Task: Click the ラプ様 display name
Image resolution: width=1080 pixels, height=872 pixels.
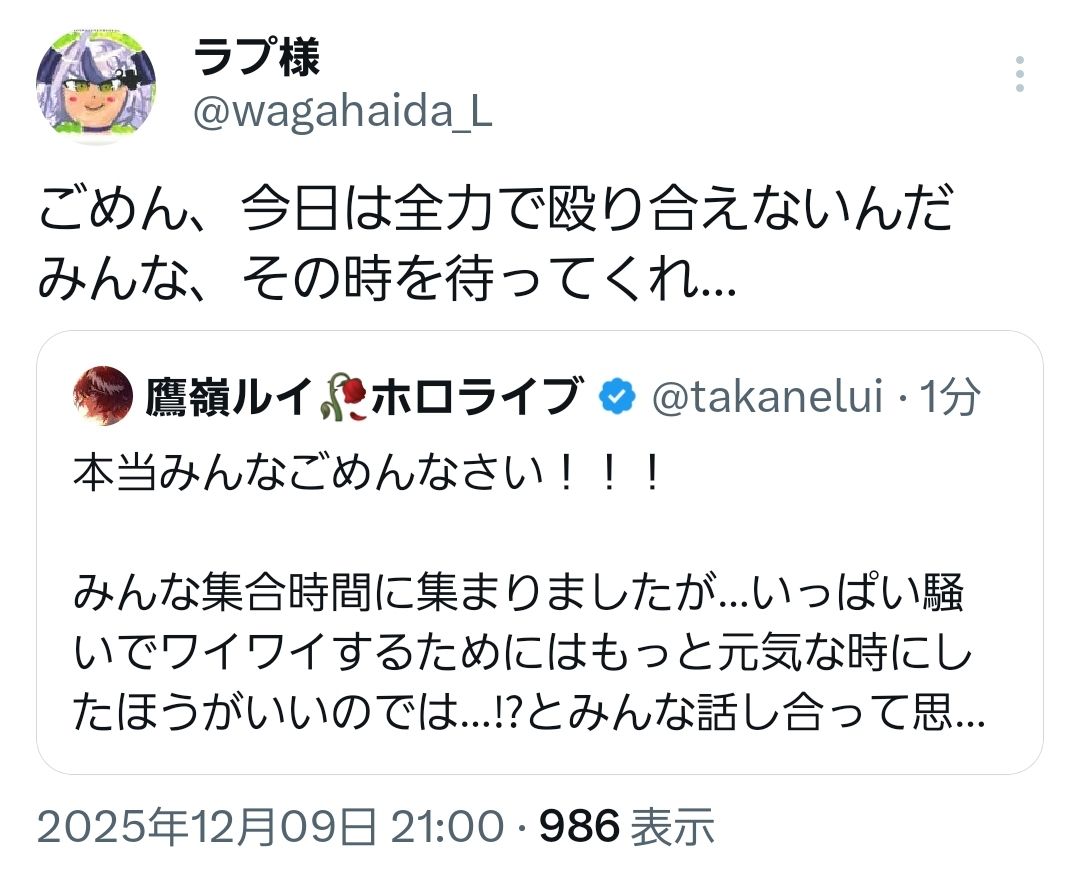Action: 256,60
